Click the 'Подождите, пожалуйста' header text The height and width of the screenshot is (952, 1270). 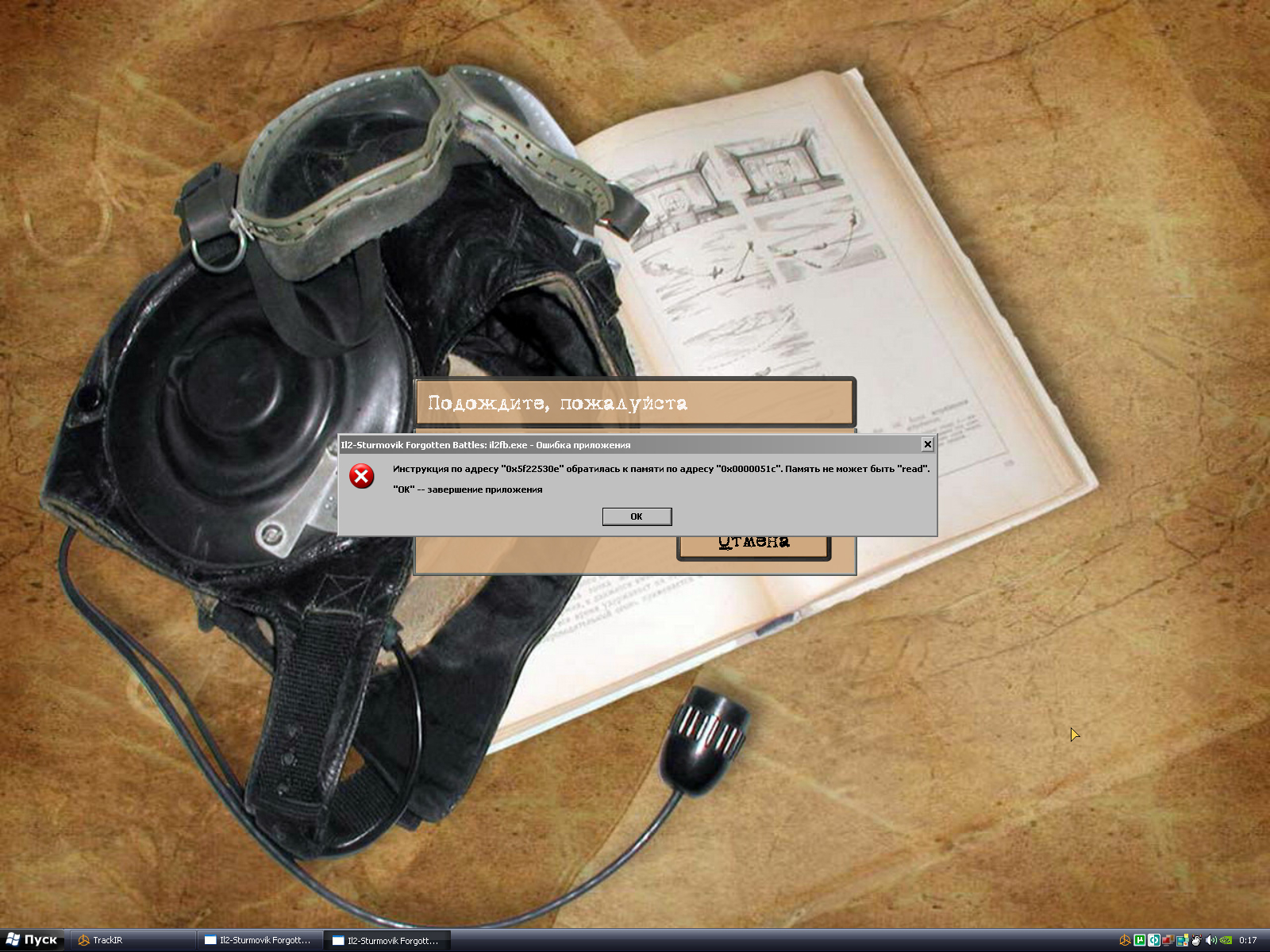tap(557, 403)
